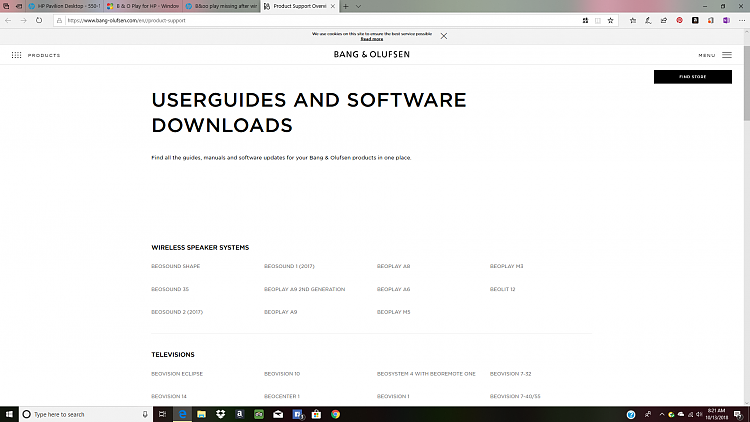
Task: Open the BEOVISION 10 link
Action: pyautogui.click(x=282, y=374)
